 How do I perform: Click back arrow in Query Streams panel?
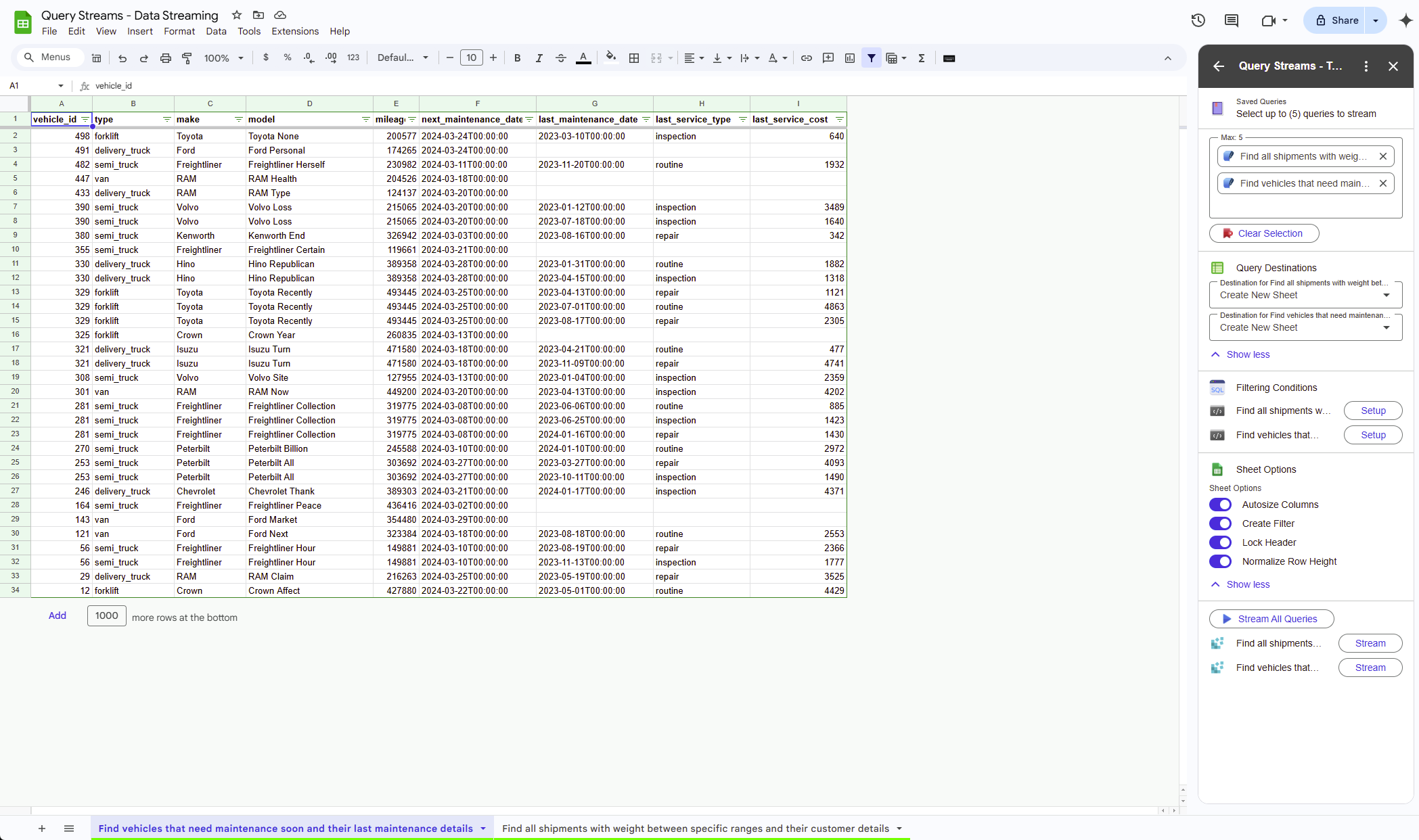point(1219,66)
